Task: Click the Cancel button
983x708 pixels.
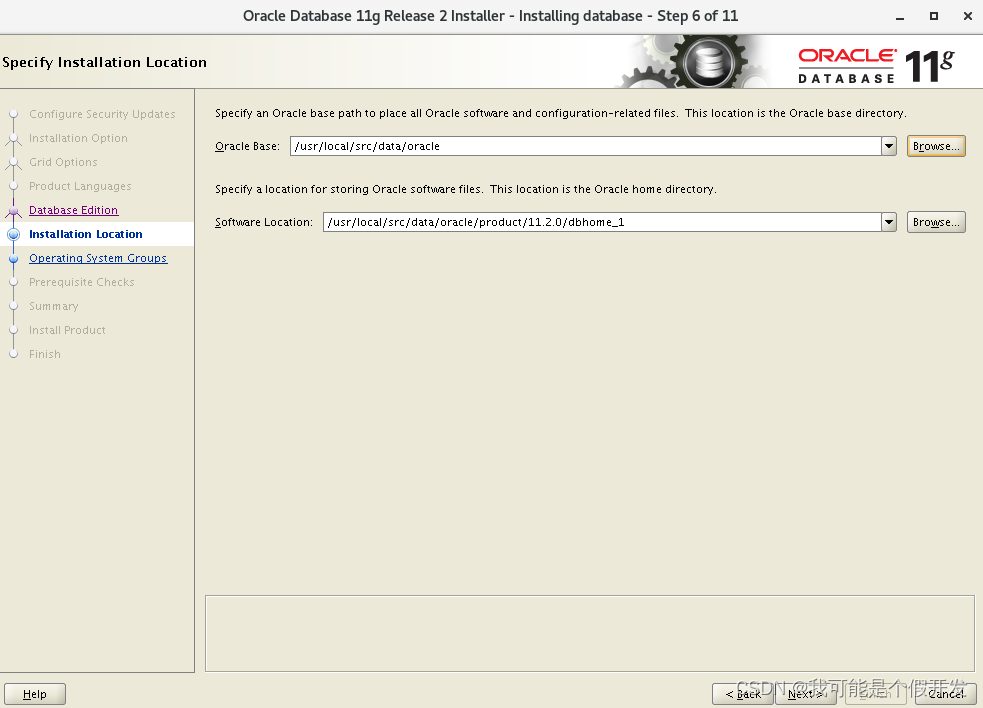Action: click(x=946, y=694)
